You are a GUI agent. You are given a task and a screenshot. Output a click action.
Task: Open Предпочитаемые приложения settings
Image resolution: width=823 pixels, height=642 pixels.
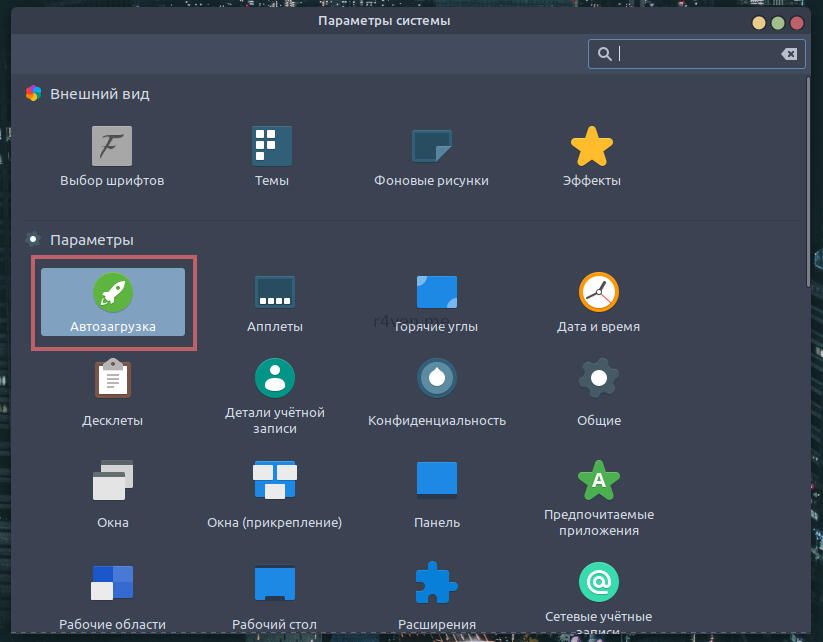tap(599, 480)
